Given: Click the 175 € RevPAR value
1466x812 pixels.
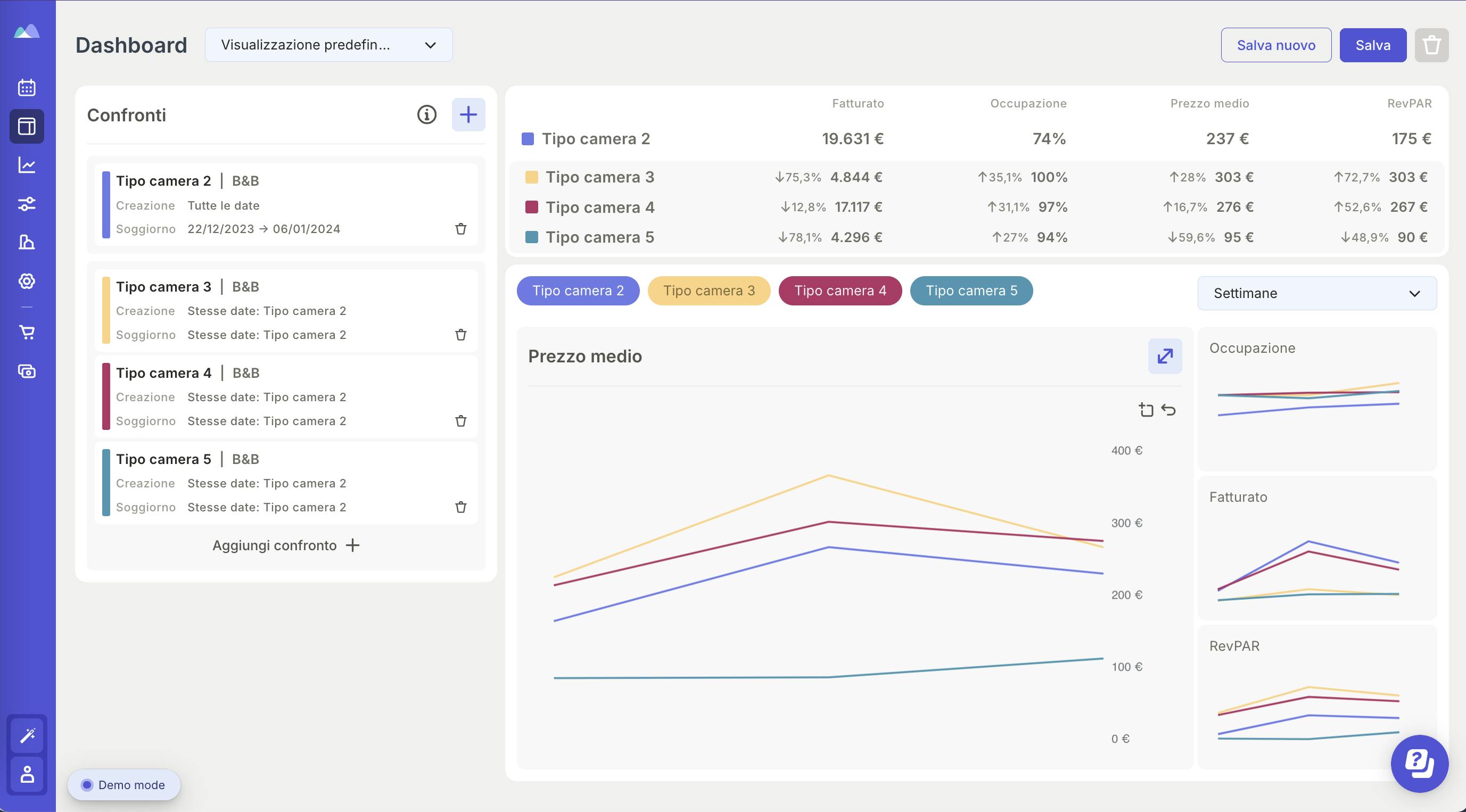Looking at the screenshot, I should (x=1411, y=139).
